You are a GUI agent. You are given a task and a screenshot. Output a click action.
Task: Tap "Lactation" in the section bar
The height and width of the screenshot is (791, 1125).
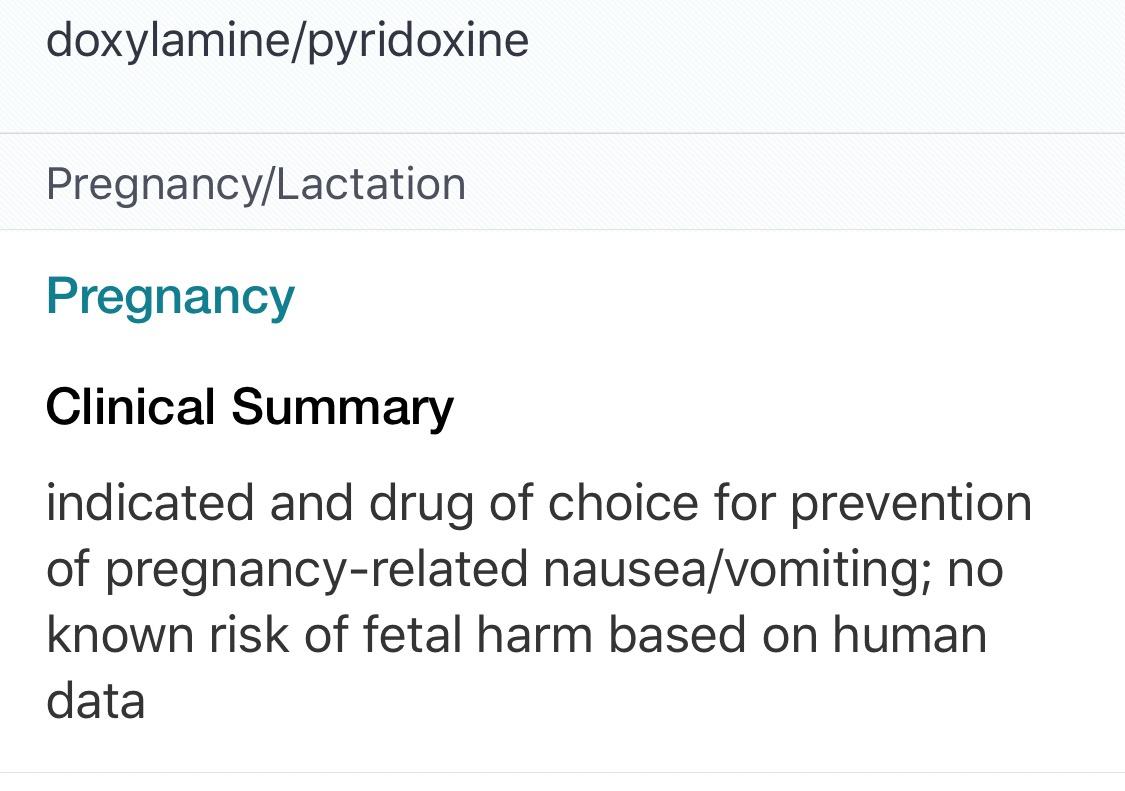click(371, 184)
